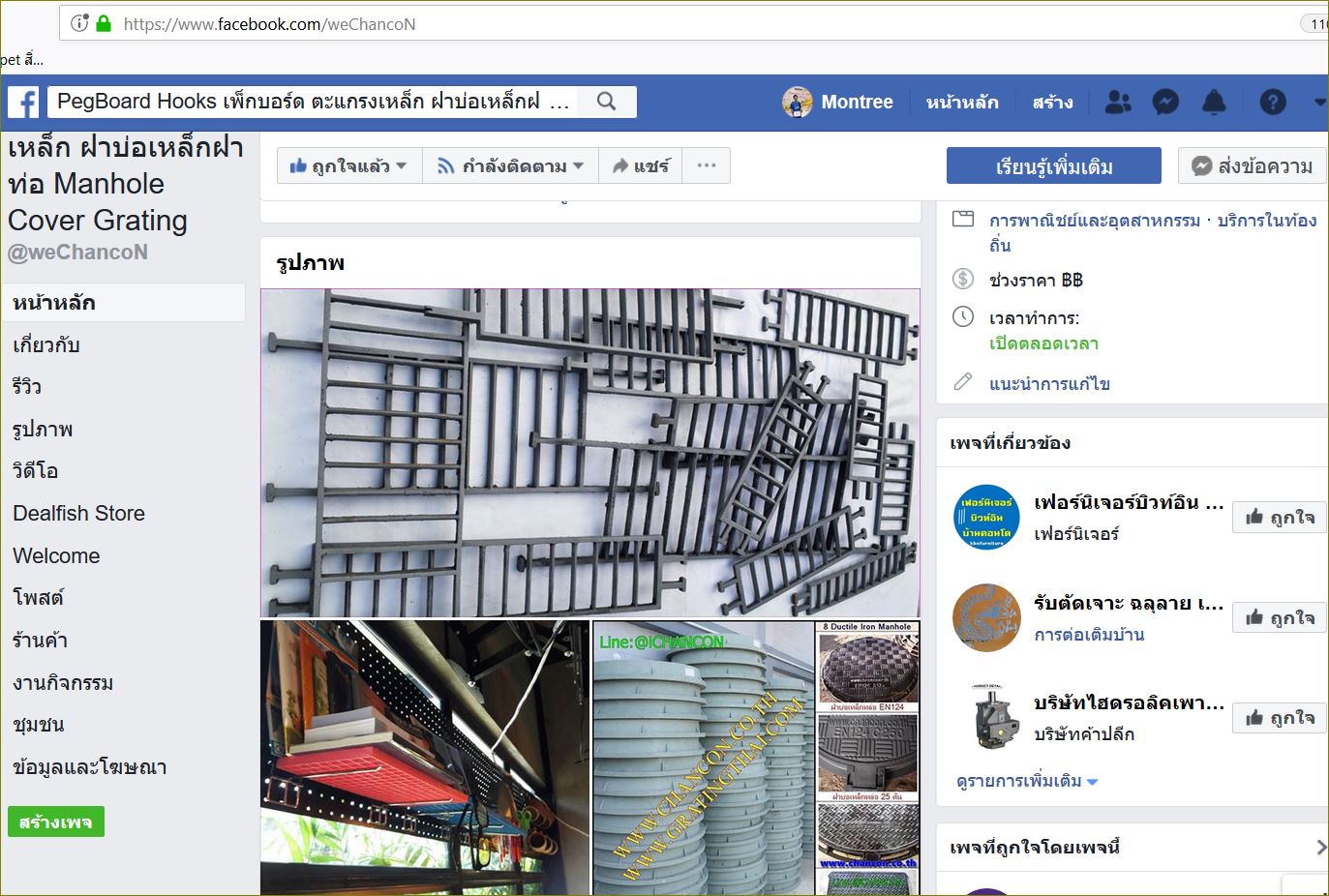Click the business hours clock icon
The image size is (1329, 896).
point(963,316)
